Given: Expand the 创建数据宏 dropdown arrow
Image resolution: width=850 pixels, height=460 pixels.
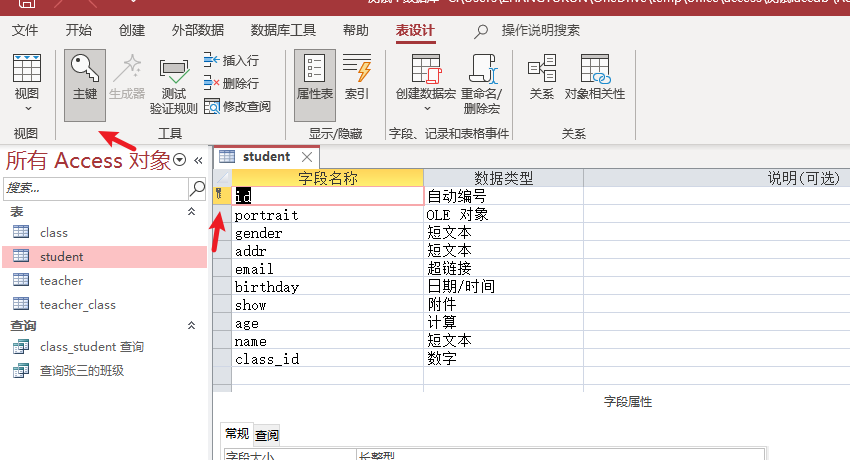Looking at the screenshot, I should [x=427, y=108].
